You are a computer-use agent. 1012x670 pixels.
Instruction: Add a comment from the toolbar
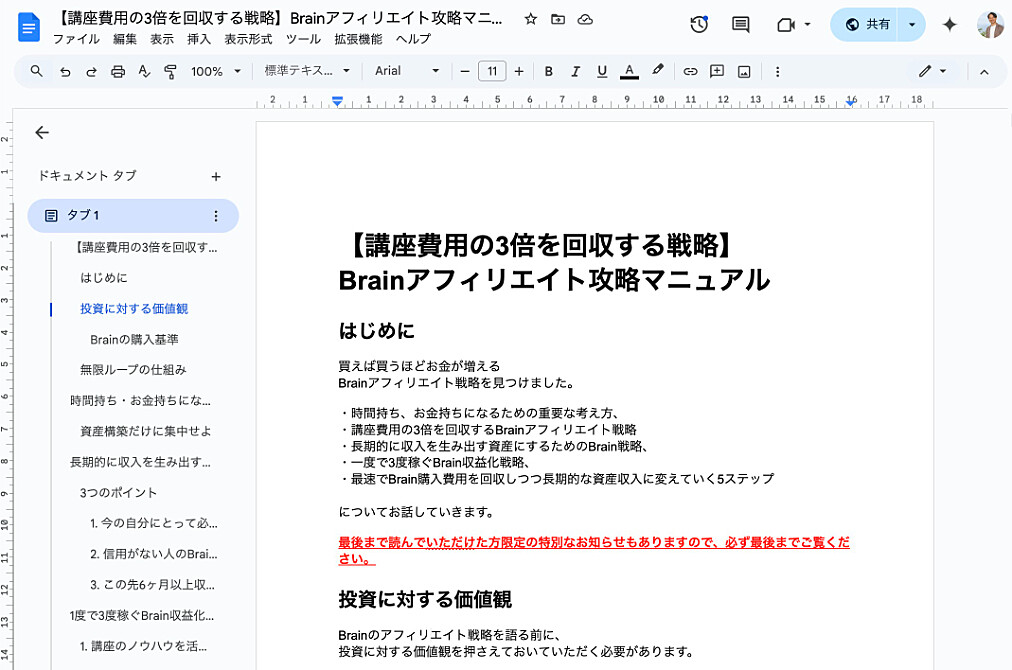coord(717,71)
